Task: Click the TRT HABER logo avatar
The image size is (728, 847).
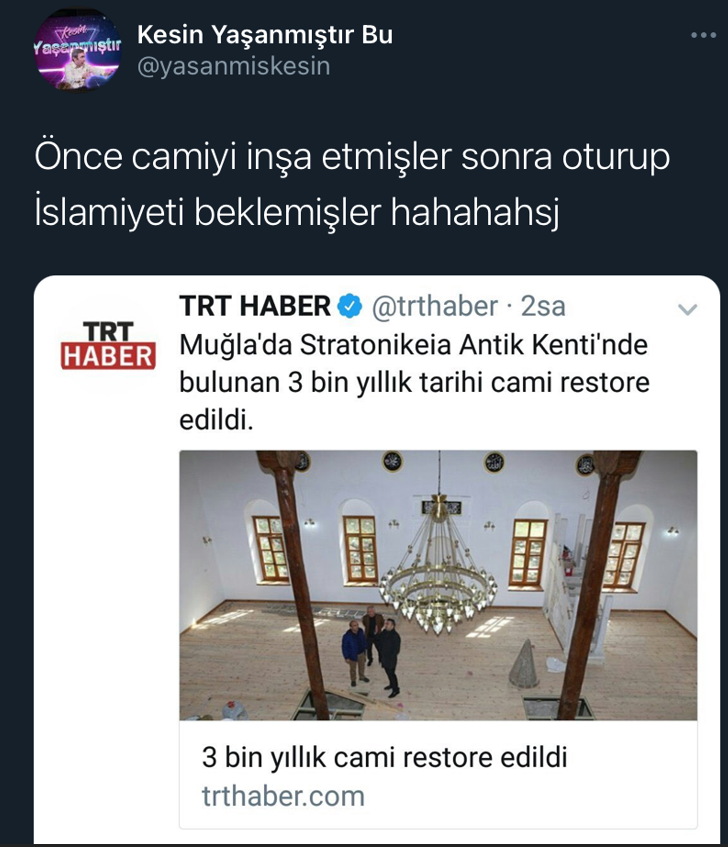Action: [x=108, y=345]
